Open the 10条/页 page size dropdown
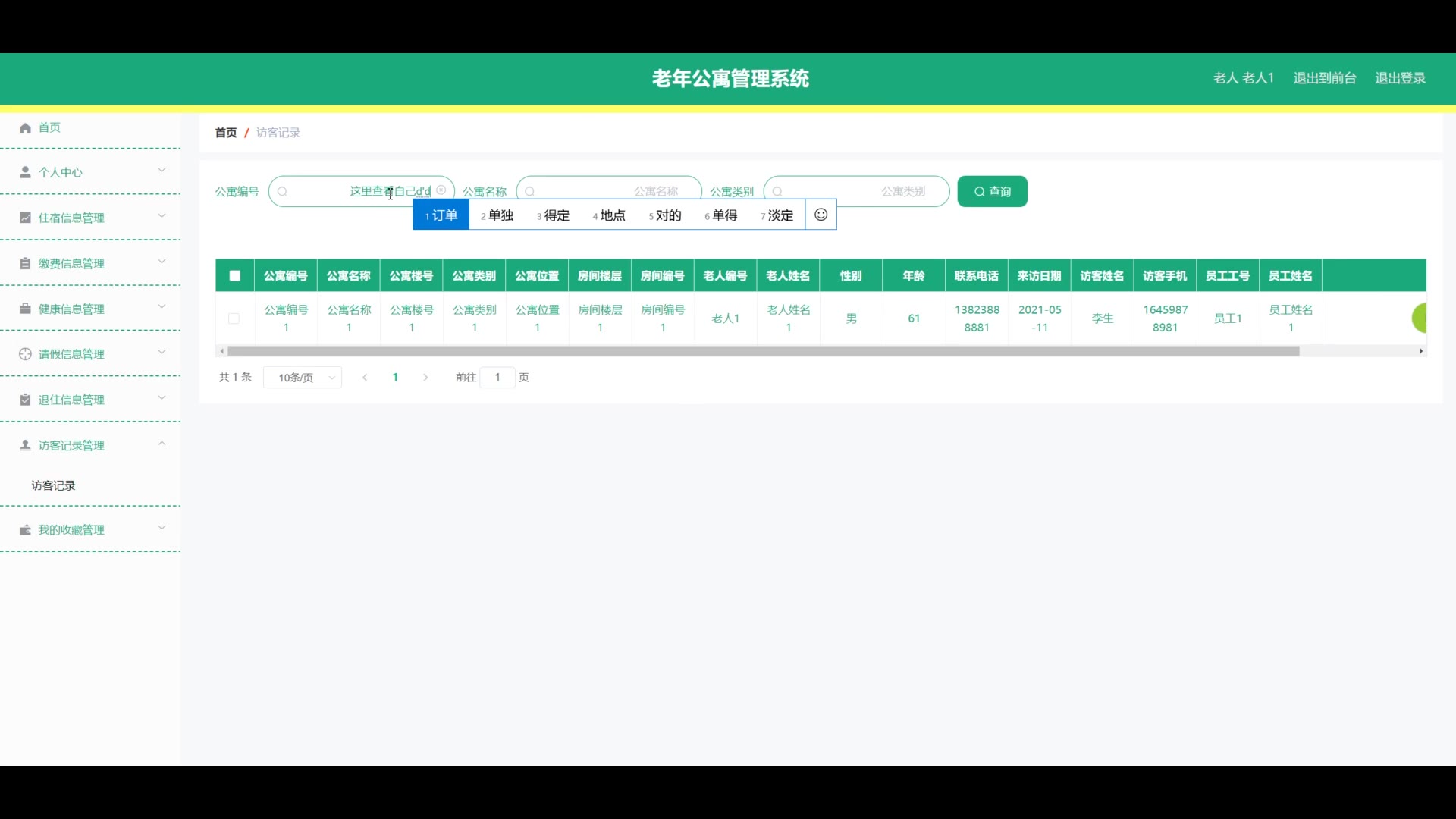 tap(303, 378)
